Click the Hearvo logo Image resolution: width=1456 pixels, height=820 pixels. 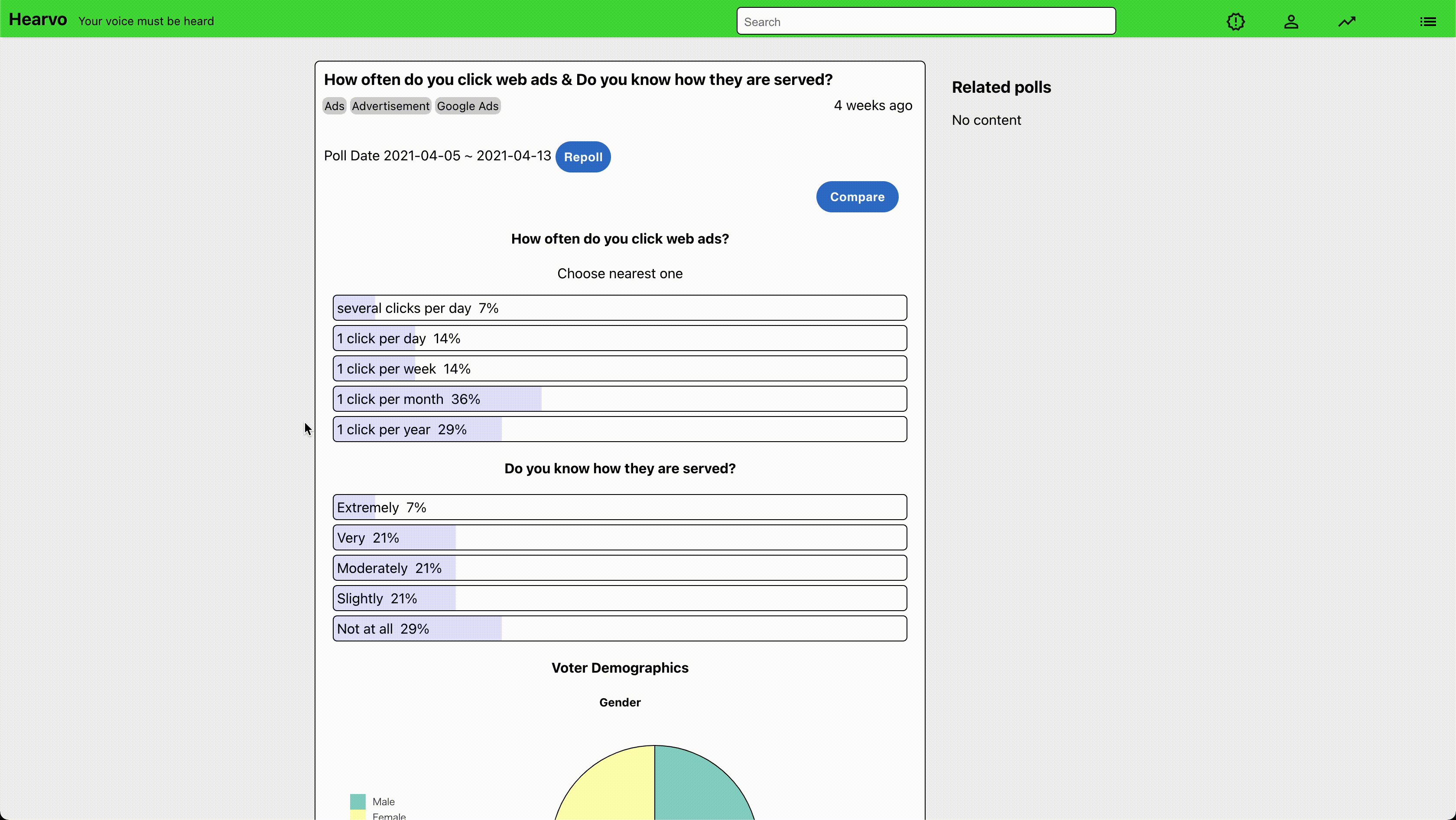point(38,20)
